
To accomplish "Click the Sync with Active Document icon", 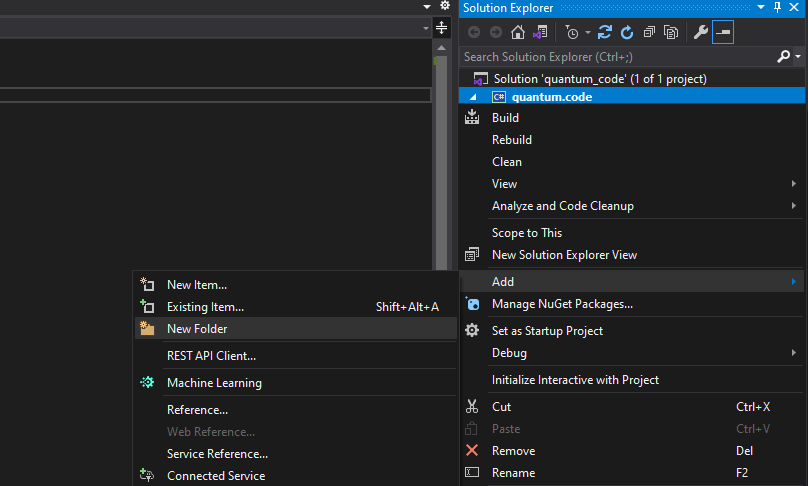I will [605, 32].
